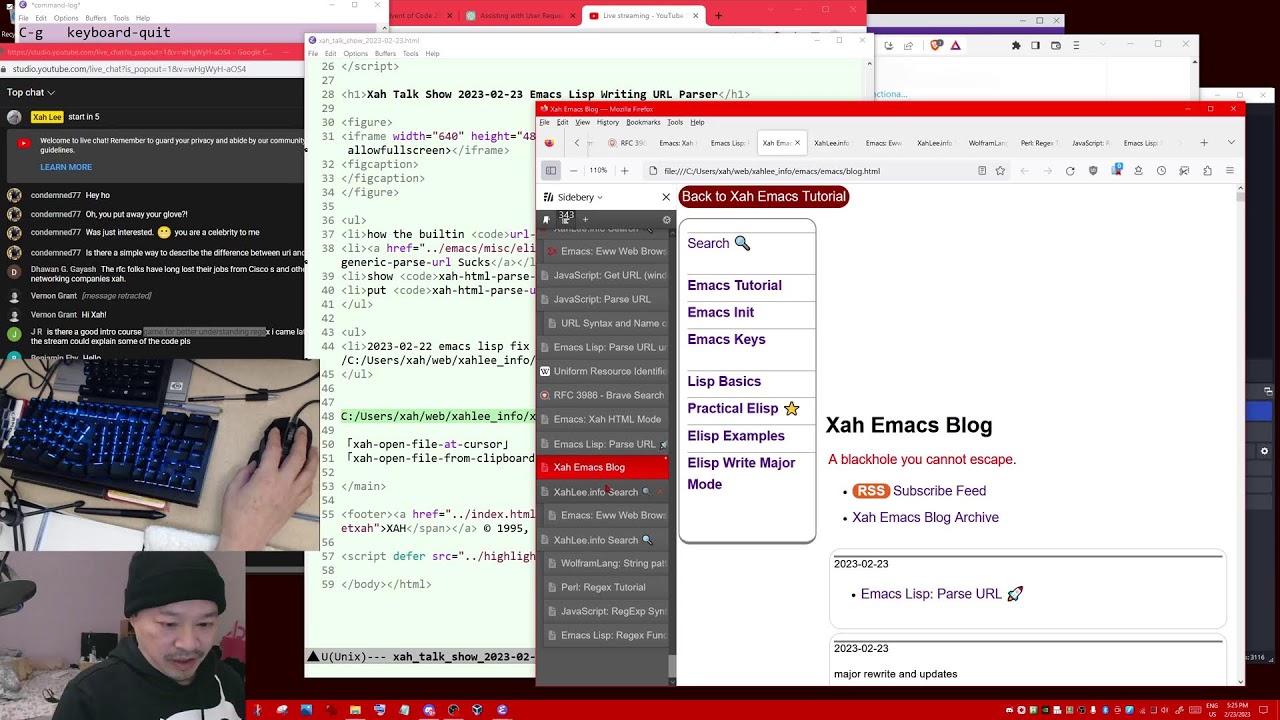Open the Emacs Init link

click(x=720, y=312)
